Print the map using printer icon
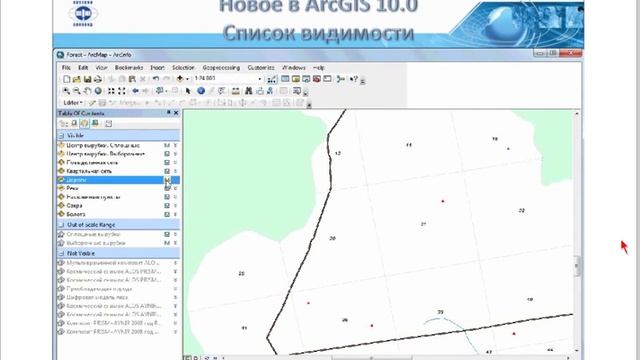 click(98, 79)
